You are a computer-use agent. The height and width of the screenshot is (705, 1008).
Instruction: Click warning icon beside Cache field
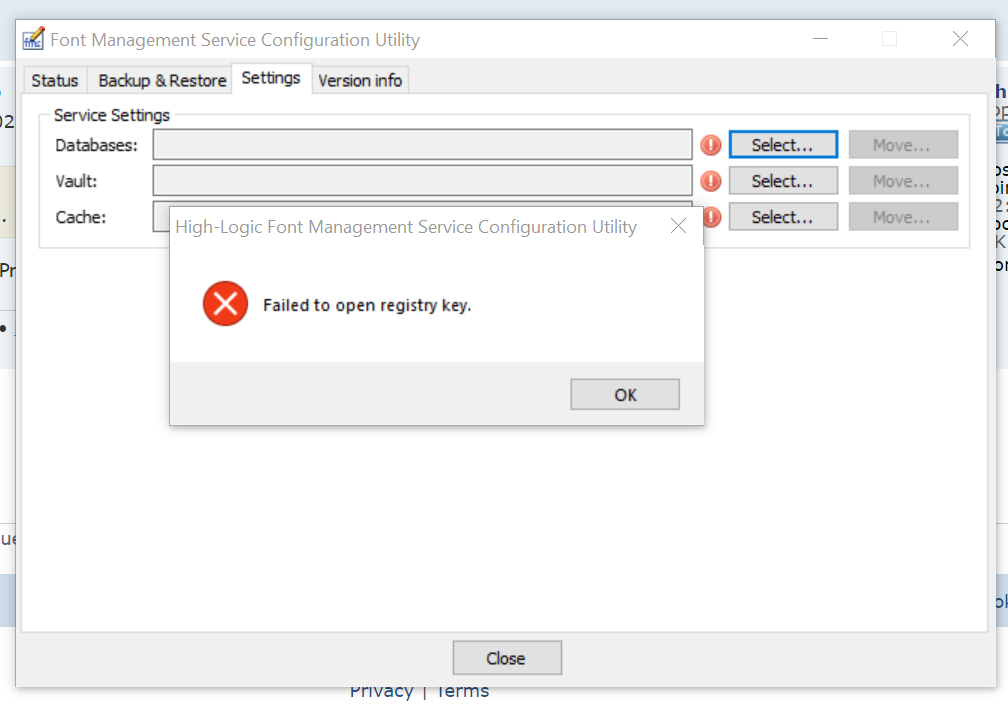click(712, 217)
